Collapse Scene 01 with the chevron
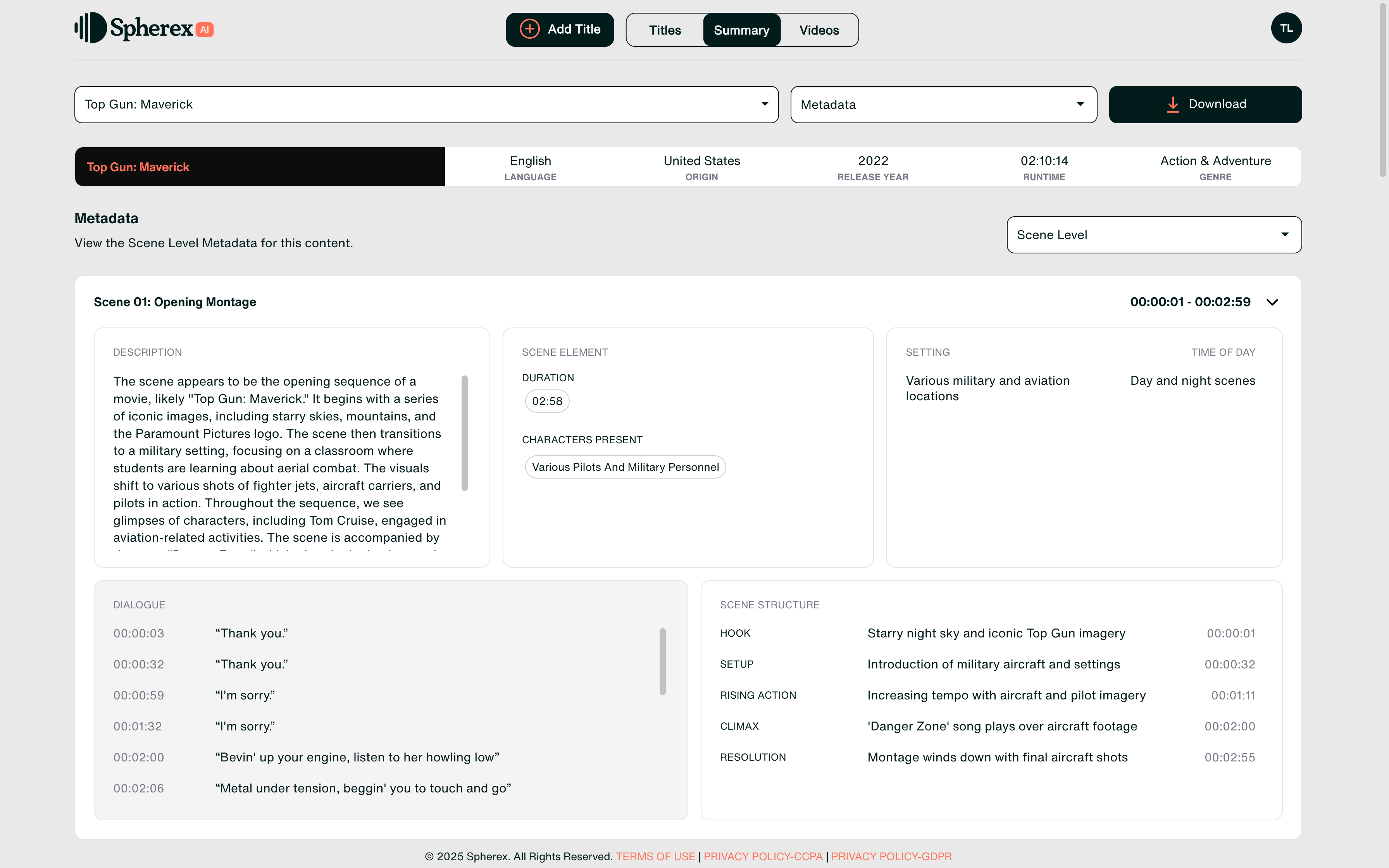1389x868 pixels. click(x=1272, y=302)
